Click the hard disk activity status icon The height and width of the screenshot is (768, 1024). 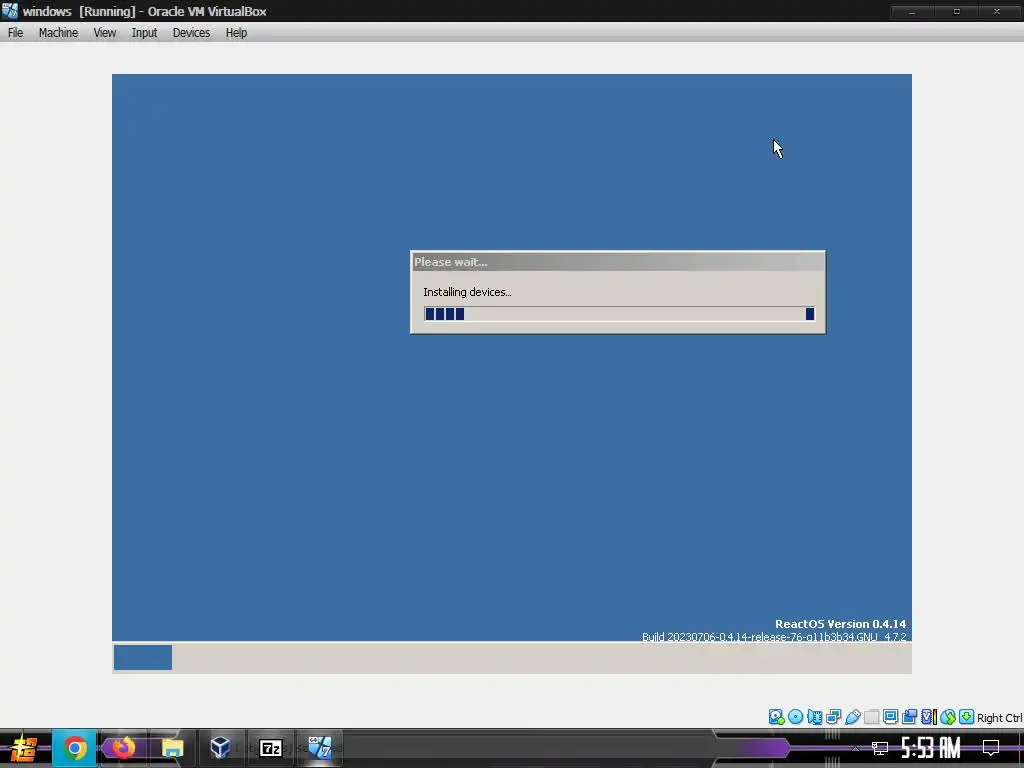coord(776,717)
